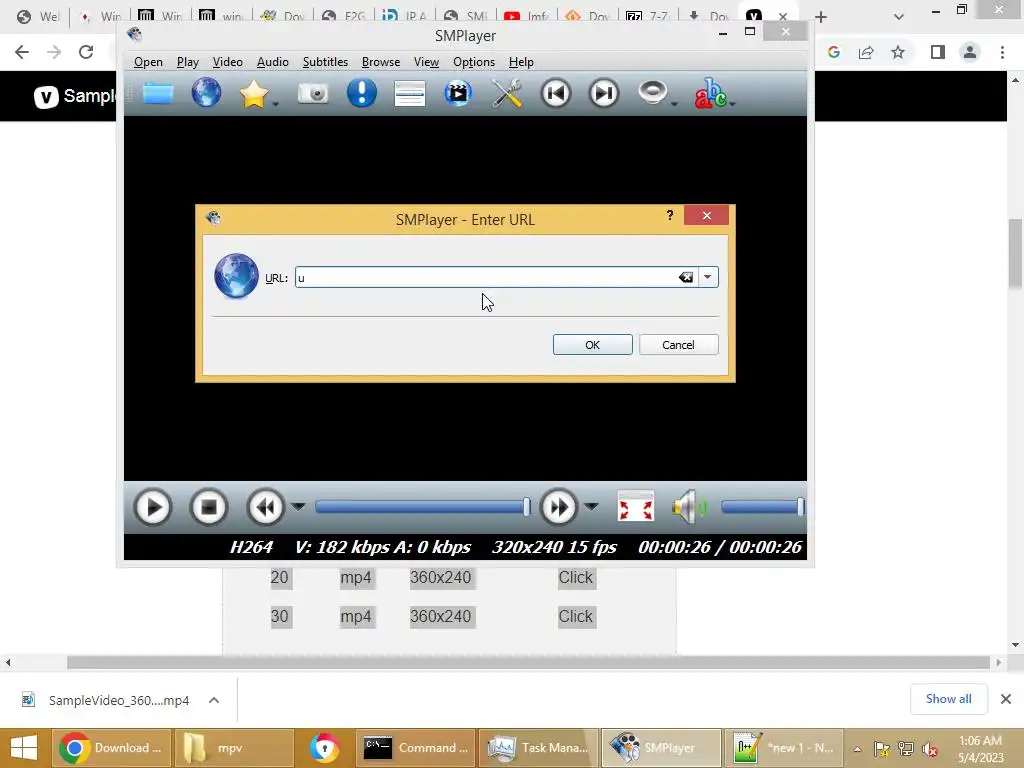Click the rewind button
1024x768 pixels.
pyautogui.click(x=265, y=507)
